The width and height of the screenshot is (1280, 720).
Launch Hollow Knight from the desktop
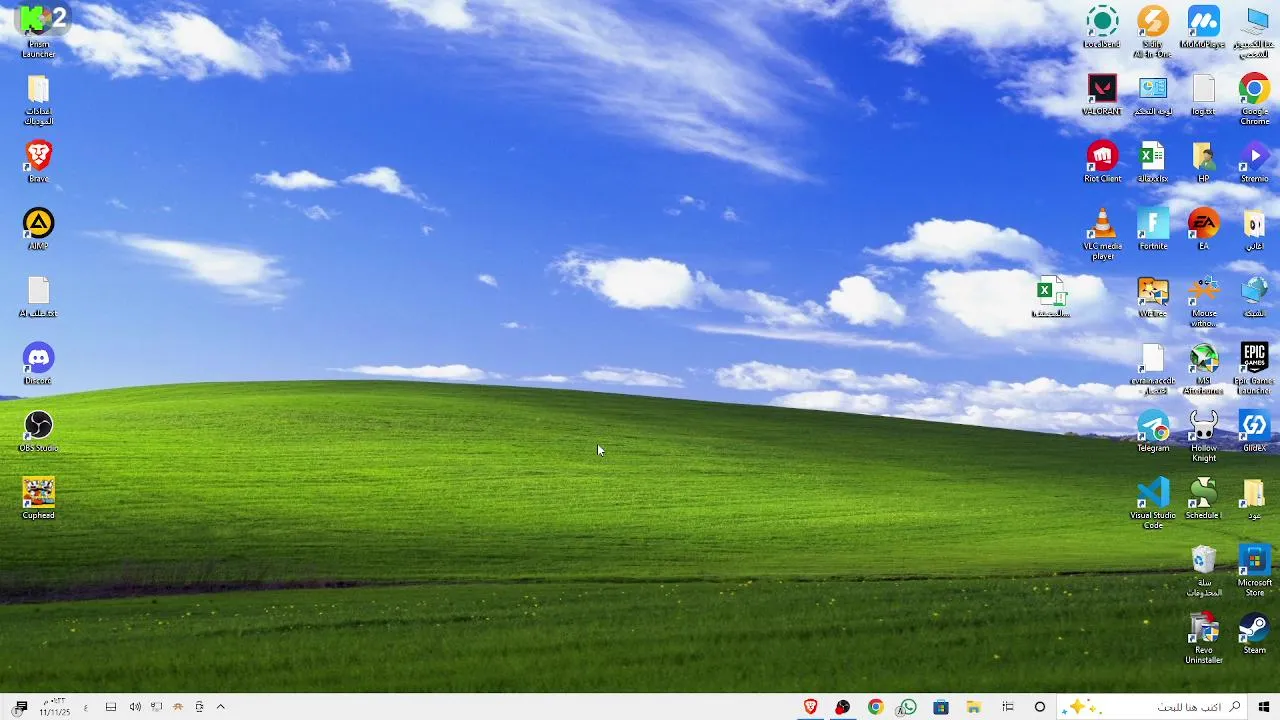1203,436
